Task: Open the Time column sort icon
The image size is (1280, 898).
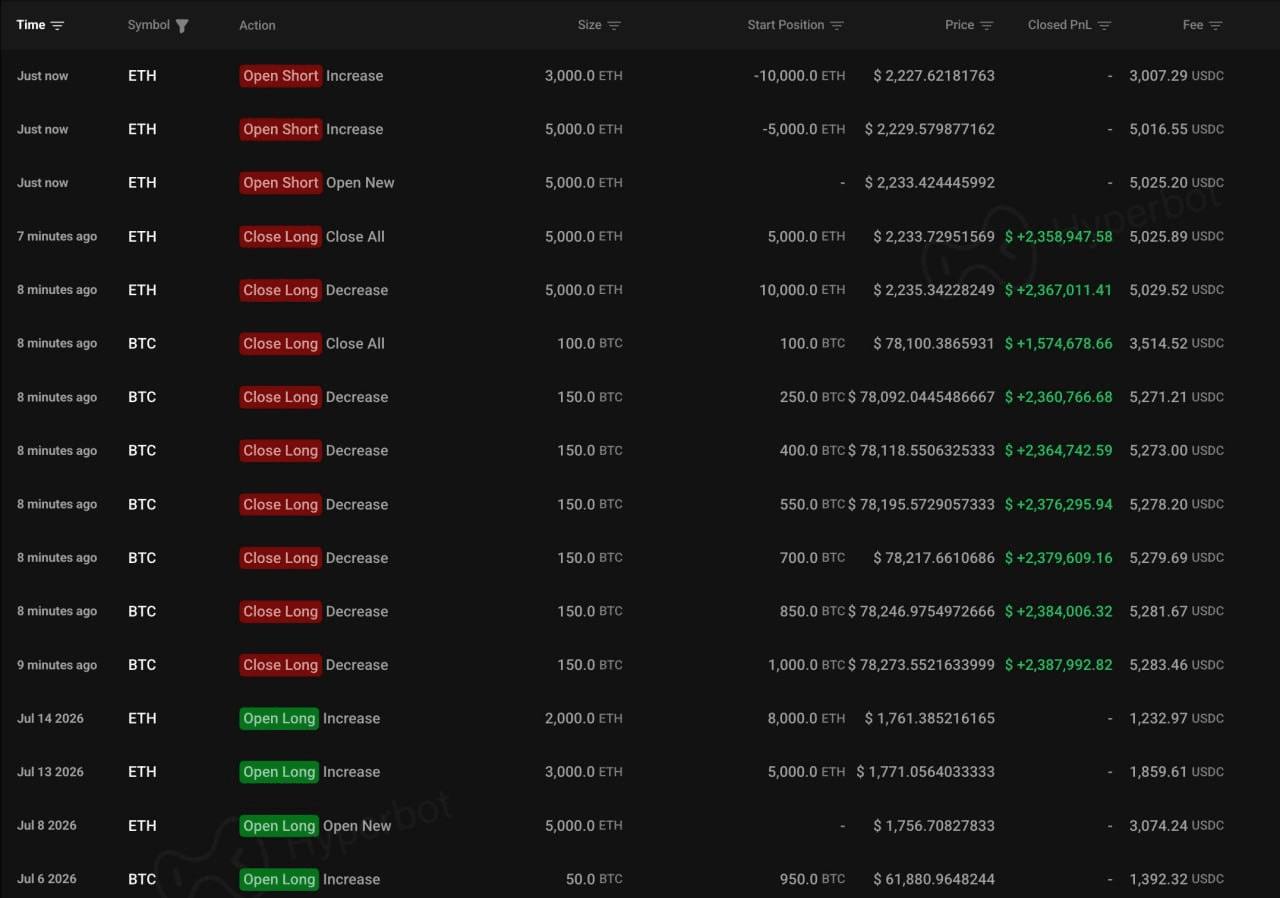Action: (58, 25)
